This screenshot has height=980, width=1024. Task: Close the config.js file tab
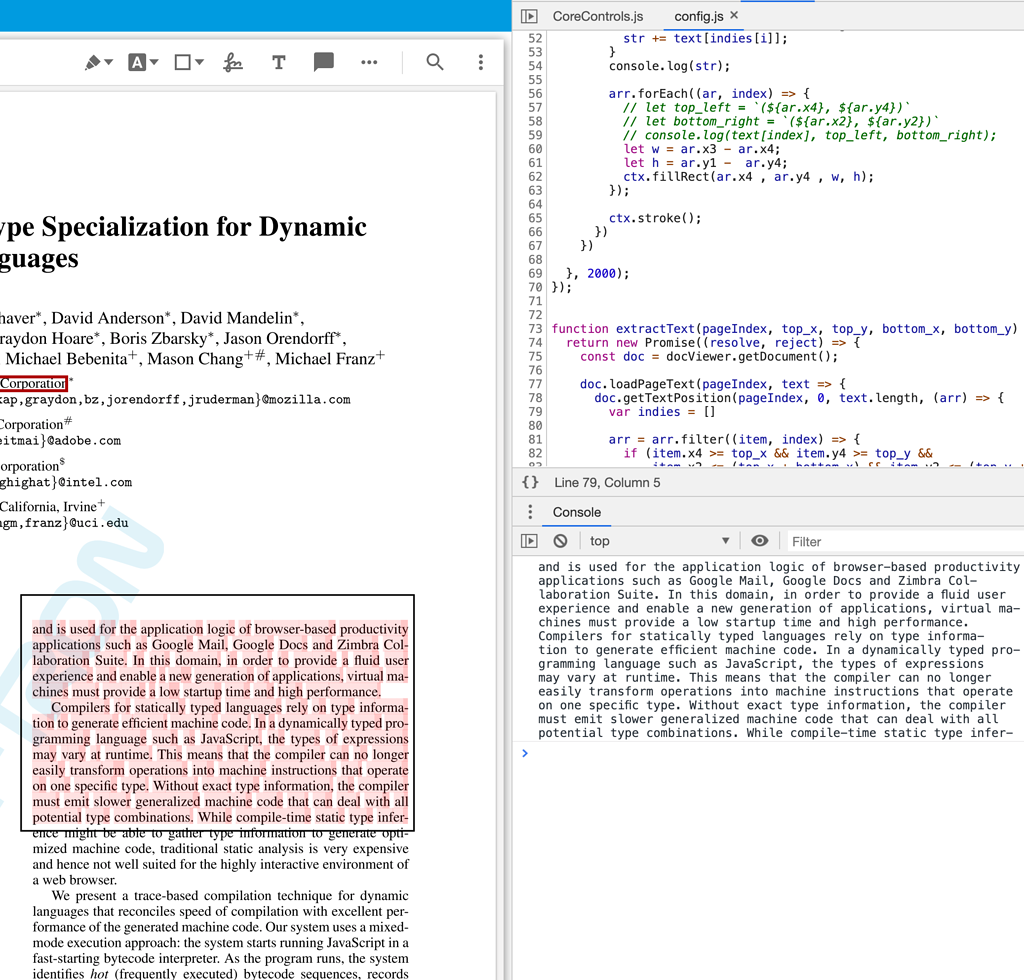pos(735,16)
